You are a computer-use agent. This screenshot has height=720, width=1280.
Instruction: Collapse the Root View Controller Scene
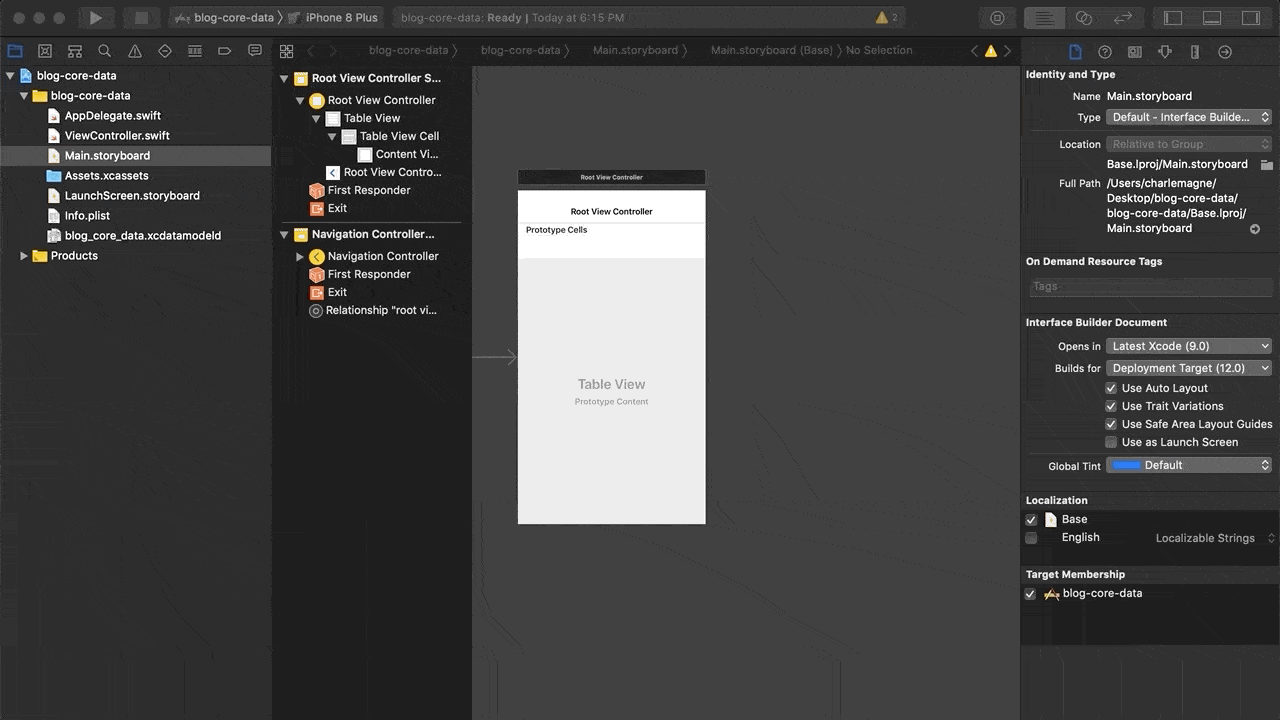pos(284,78)
